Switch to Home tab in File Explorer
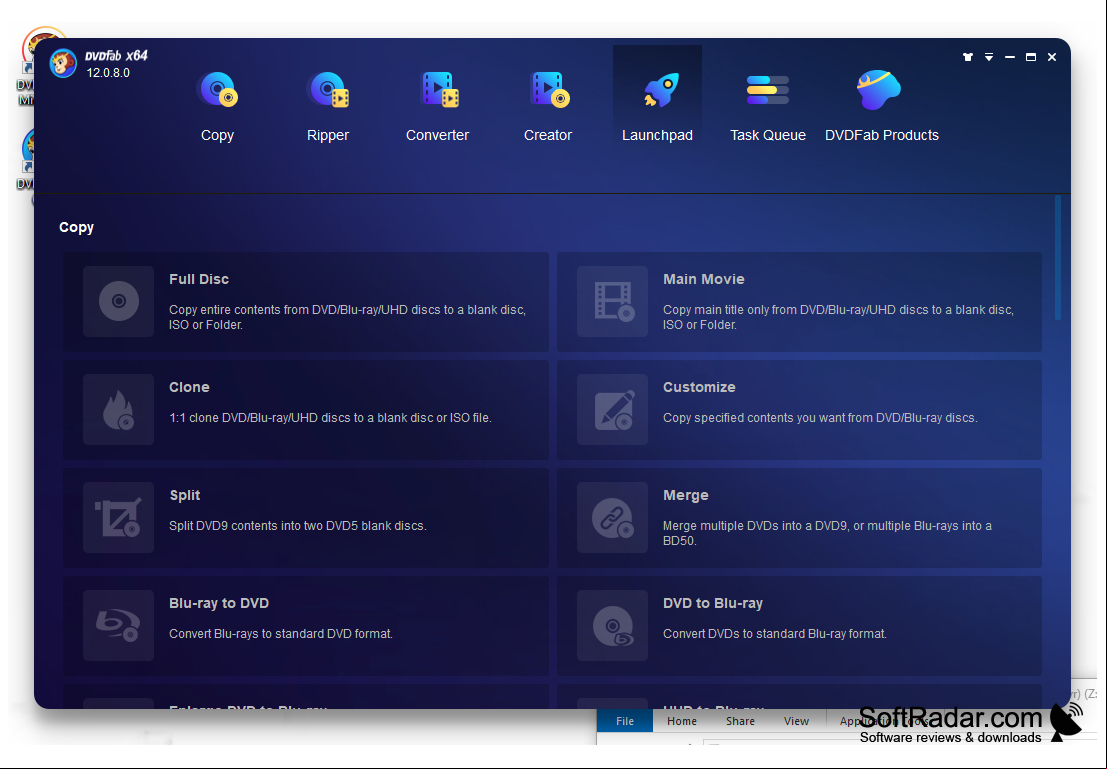Viewport: 1107px width, 769px height. (x=682, y=721)
